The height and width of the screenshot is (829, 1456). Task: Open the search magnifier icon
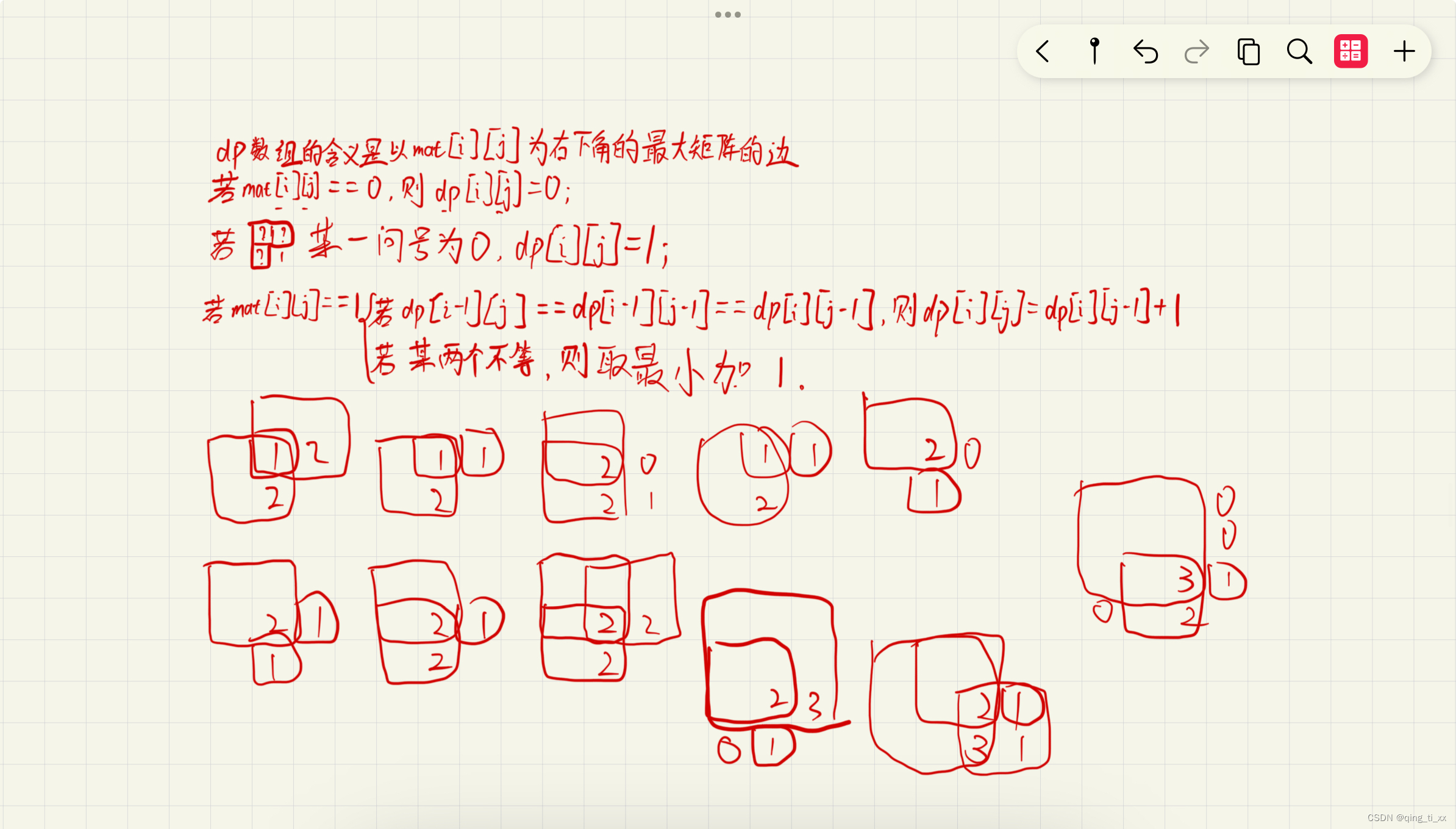(1299, 51)
